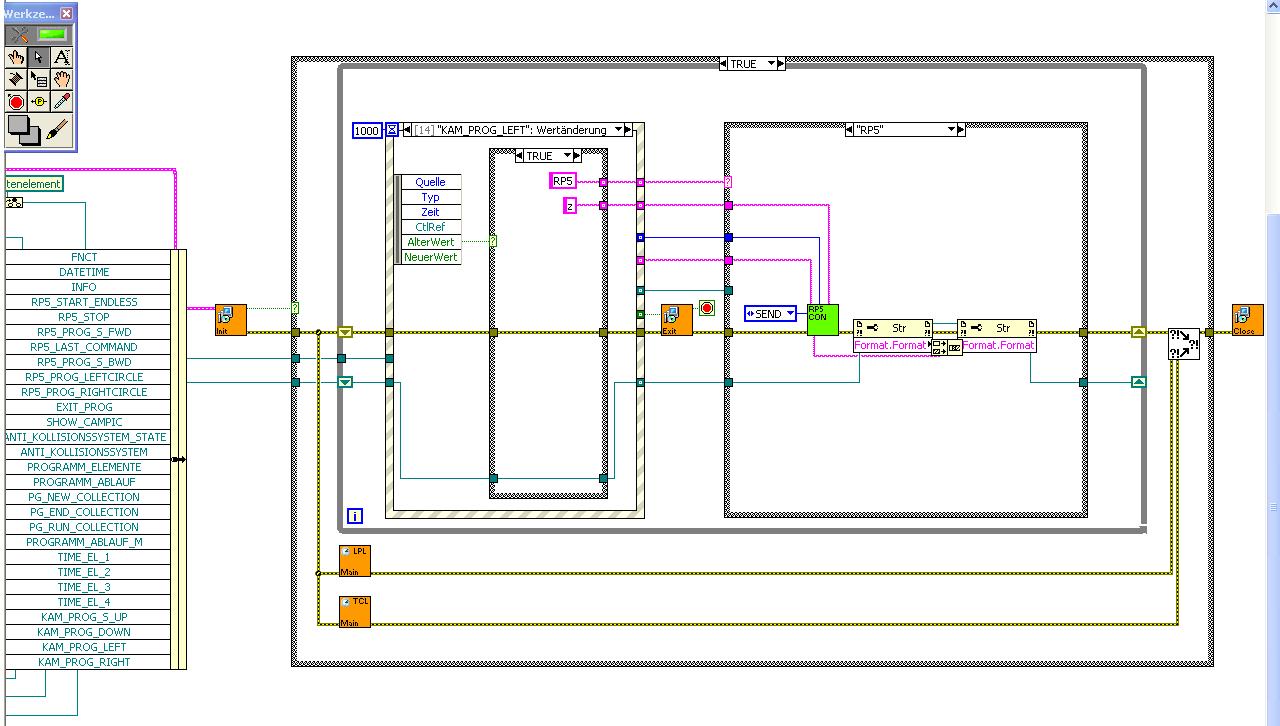This screenshot has height=726, width=1280.
Task: Go to previous event case before KAM_PROG_LEFT
Action: tap(406, 130)
